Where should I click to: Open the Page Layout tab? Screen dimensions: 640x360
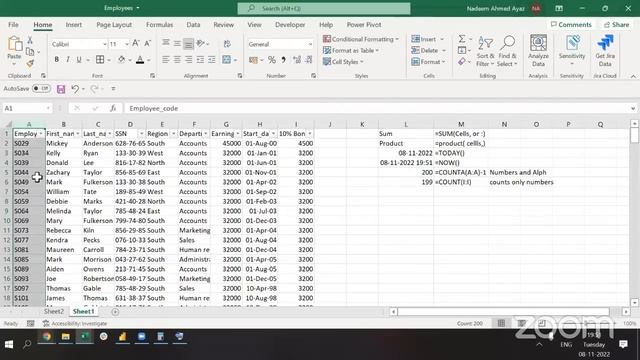pos(114,24)
